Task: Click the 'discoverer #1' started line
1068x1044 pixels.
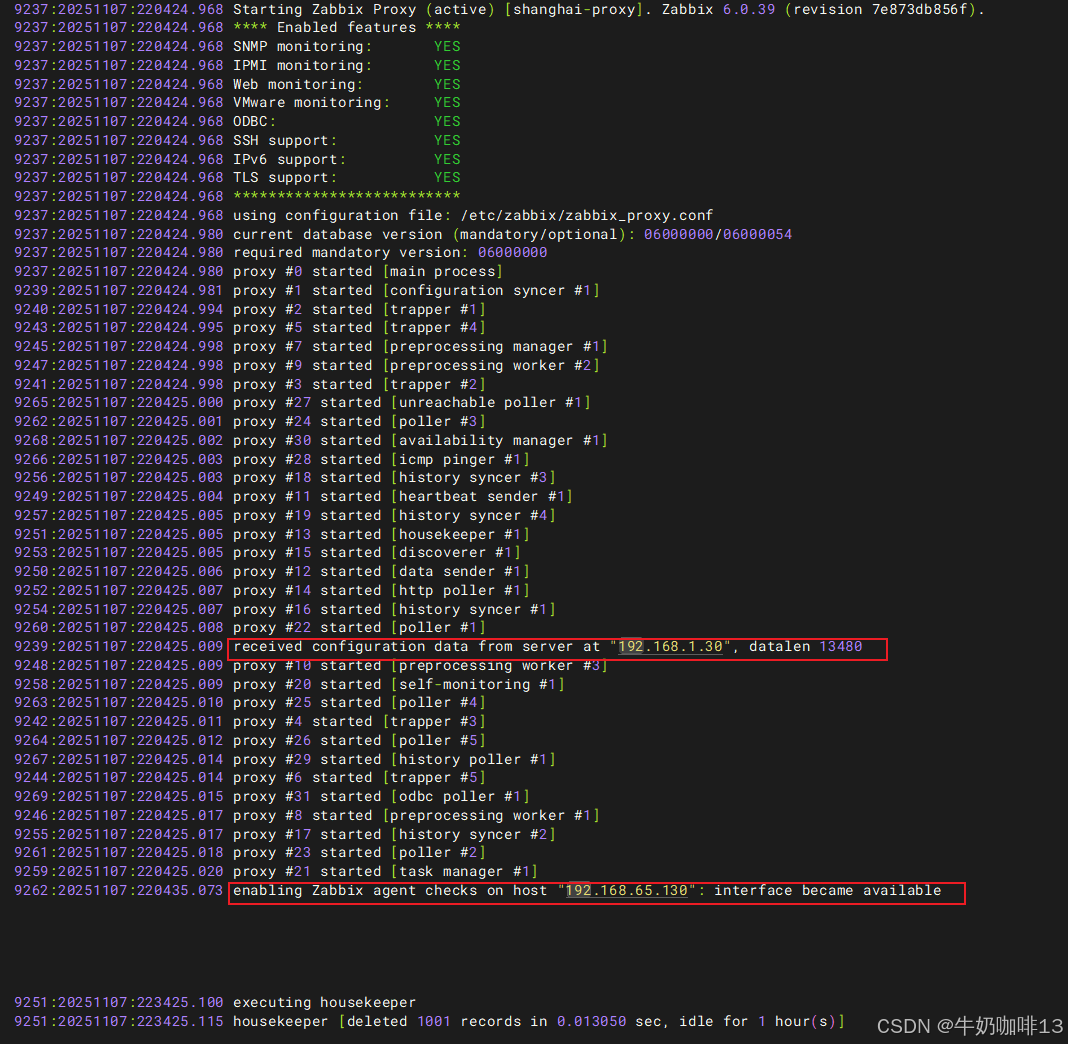Action: (x=267, y=552)
